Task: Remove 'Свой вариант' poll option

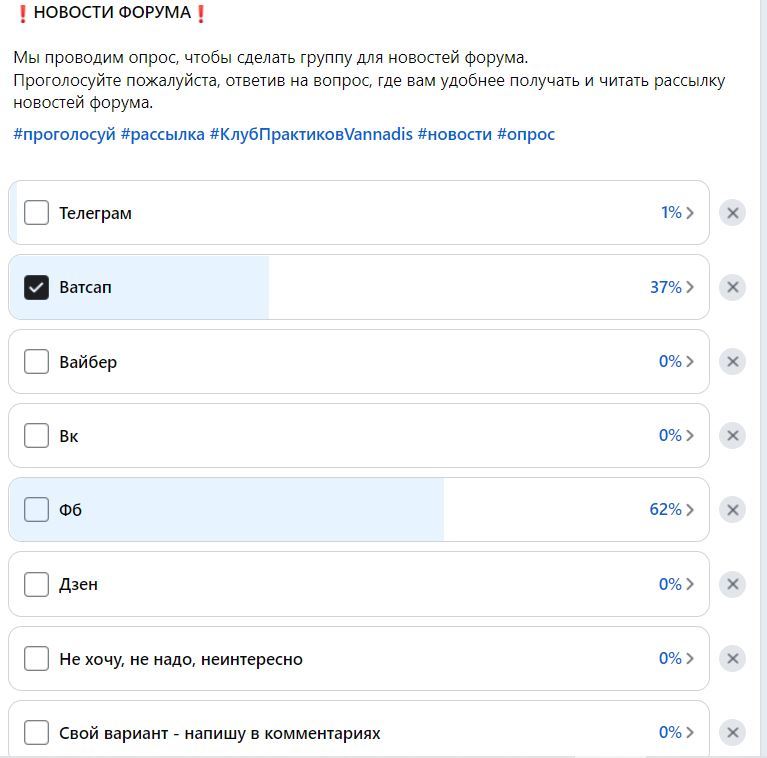Action: [732, 732]
